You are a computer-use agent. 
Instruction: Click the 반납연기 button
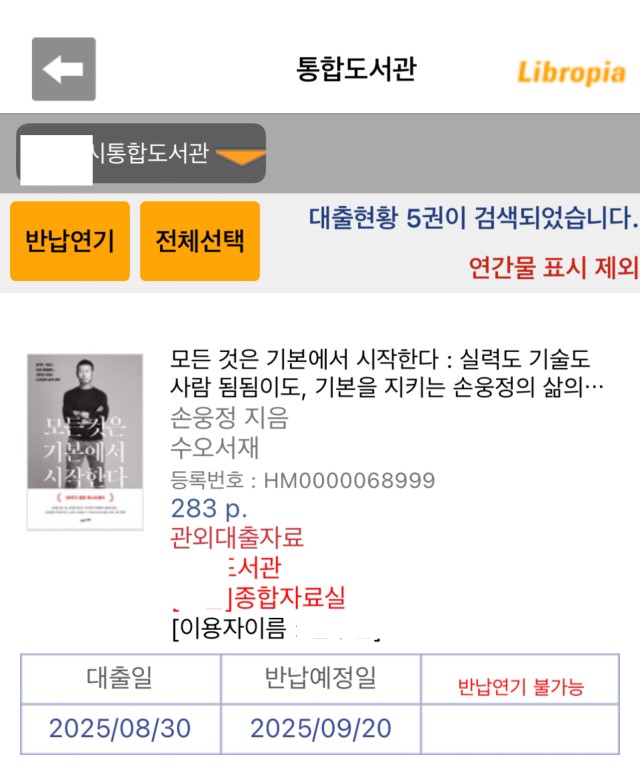click(70, 241)
